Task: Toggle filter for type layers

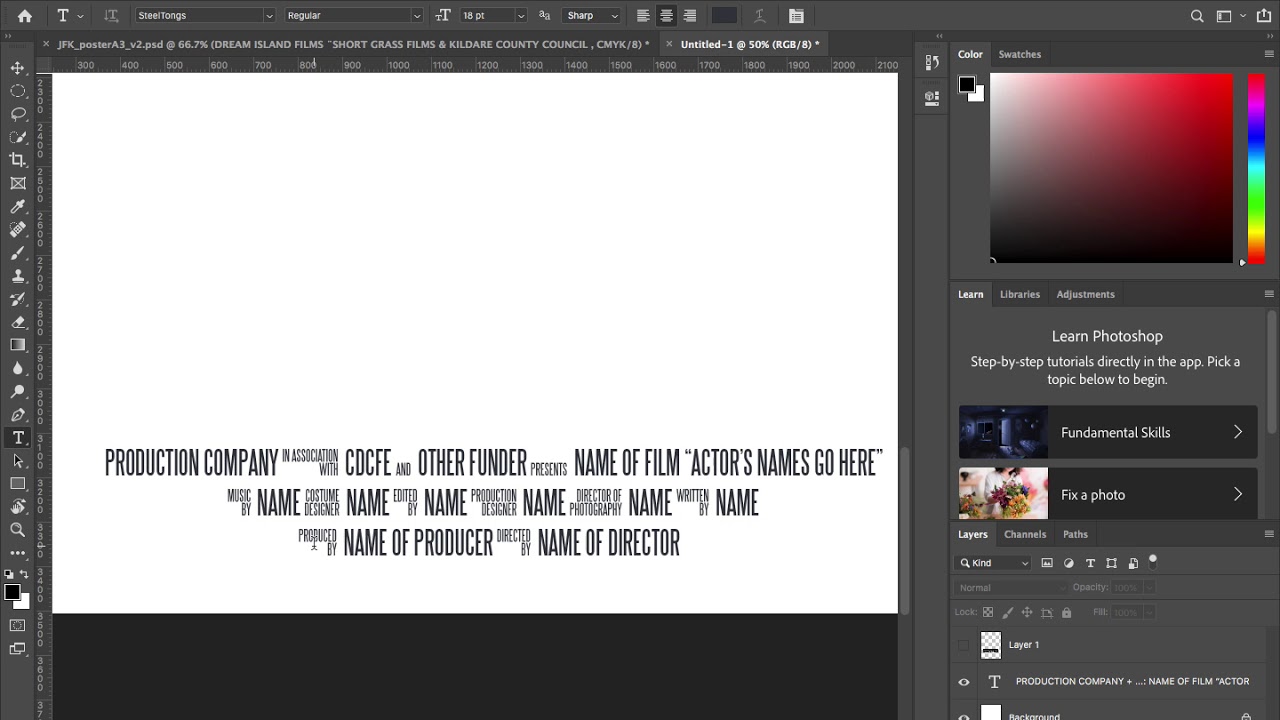Action: [x=1090, y=563]
